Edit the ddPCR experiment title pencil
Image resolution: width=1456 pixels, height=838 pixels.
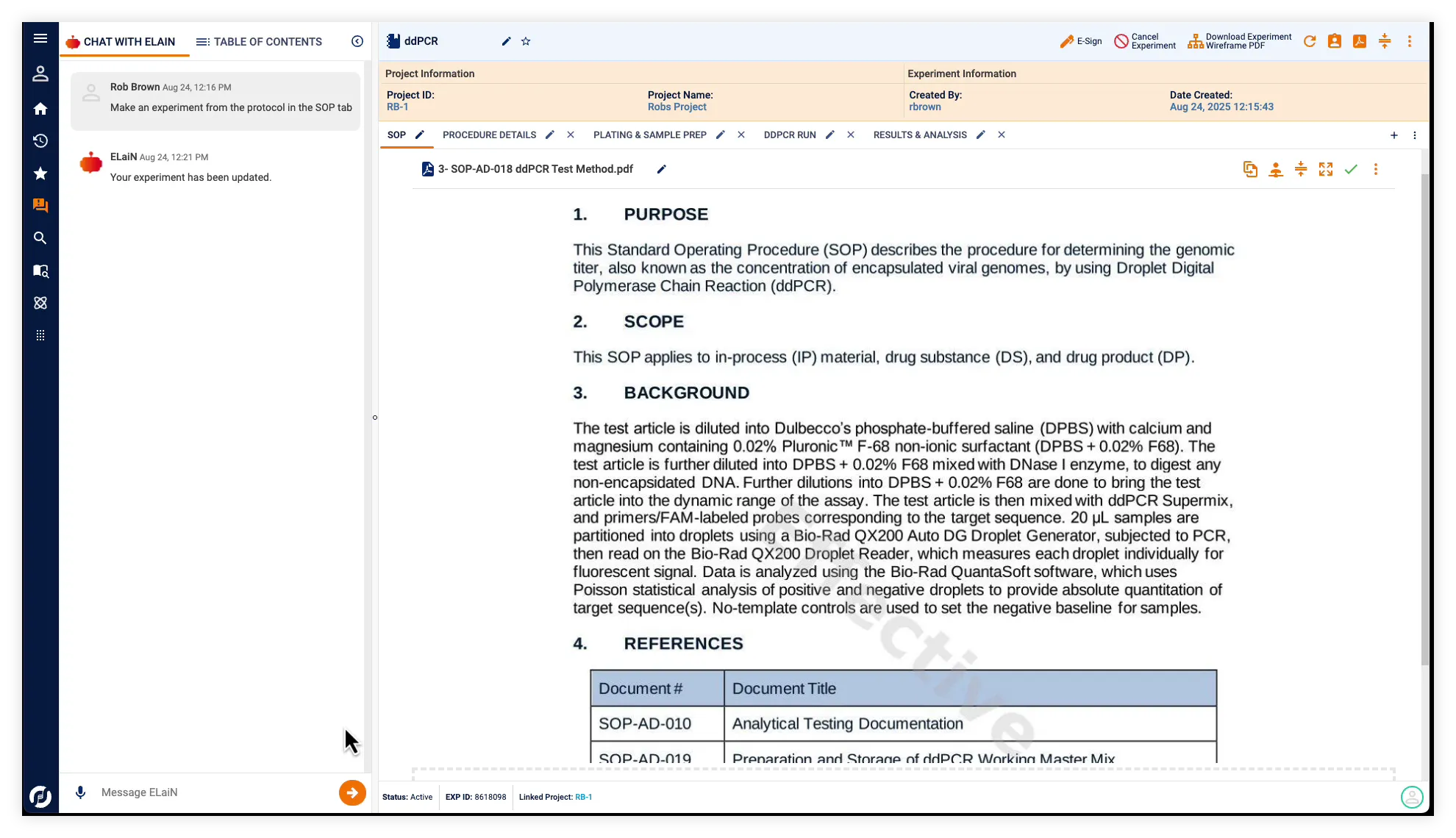click(x=506, y=41)
